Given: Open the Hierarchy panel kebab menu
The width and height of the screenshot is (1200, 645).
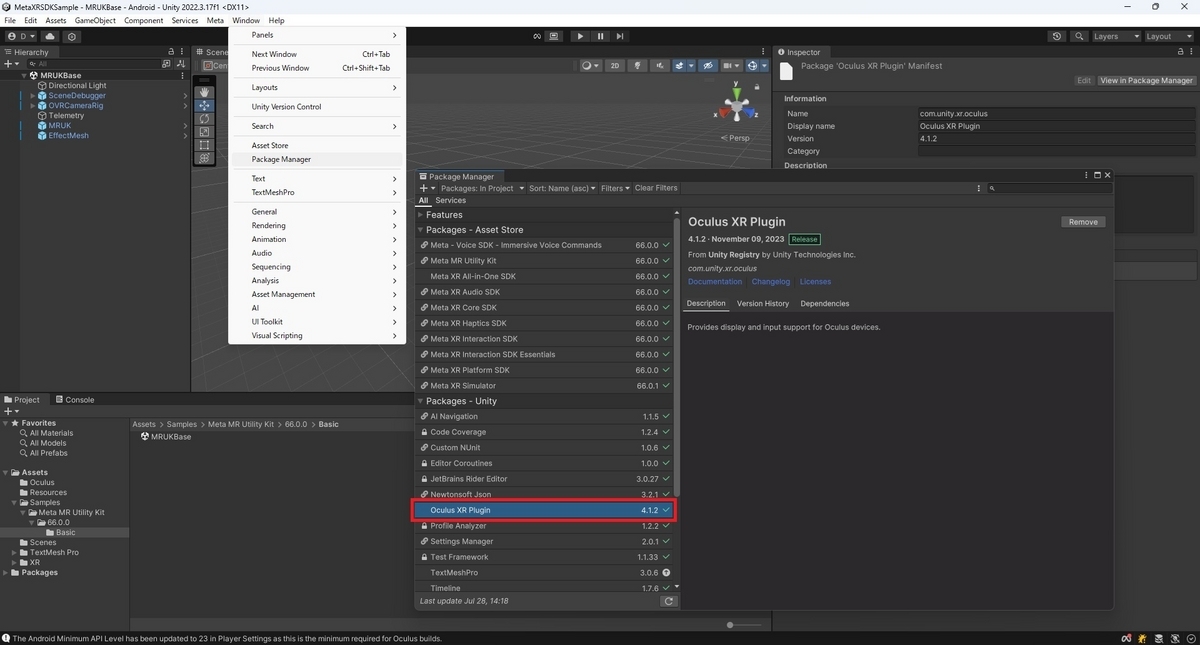Looking at the screenshot, I should click(182, 52).
